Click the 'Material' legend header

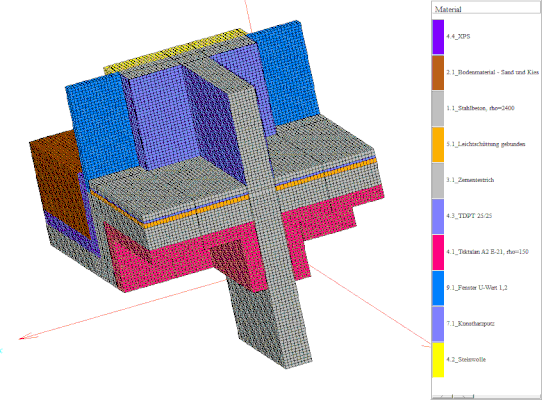[x=448, y=9]
